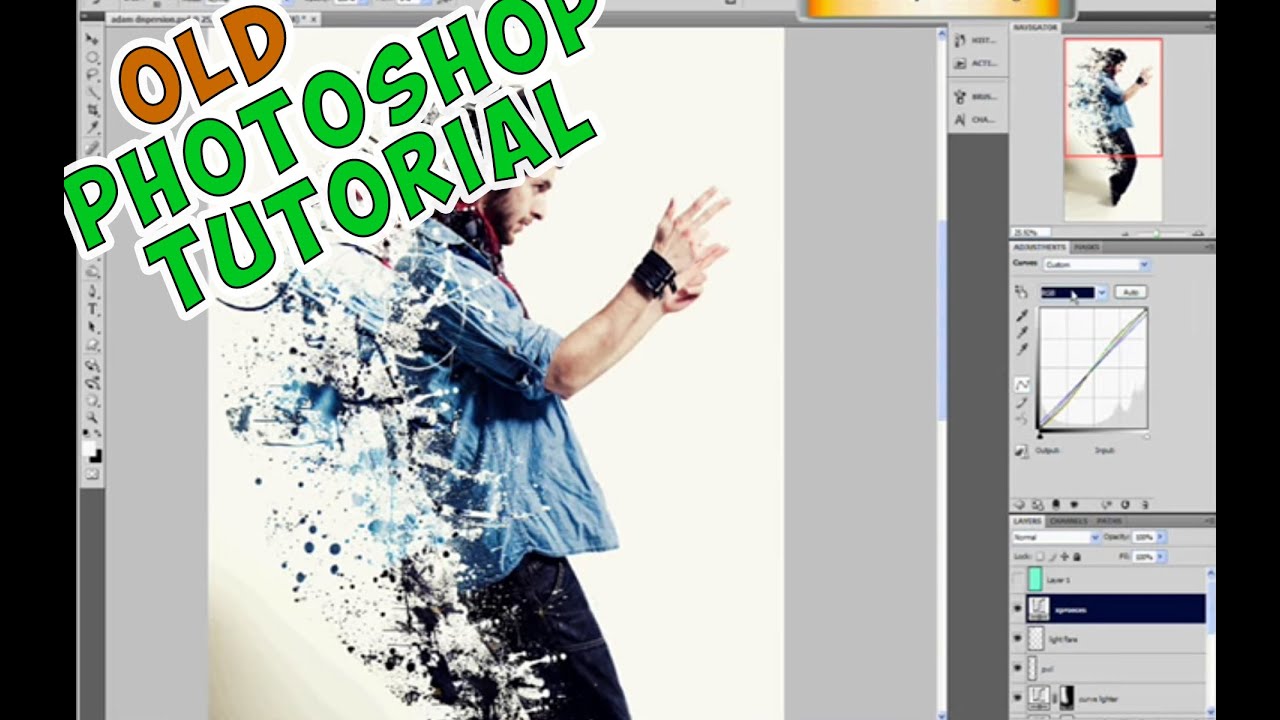Open the Actions collapsed panel
The height and width of the screenshot is (720, 1280).
(975, 62)
